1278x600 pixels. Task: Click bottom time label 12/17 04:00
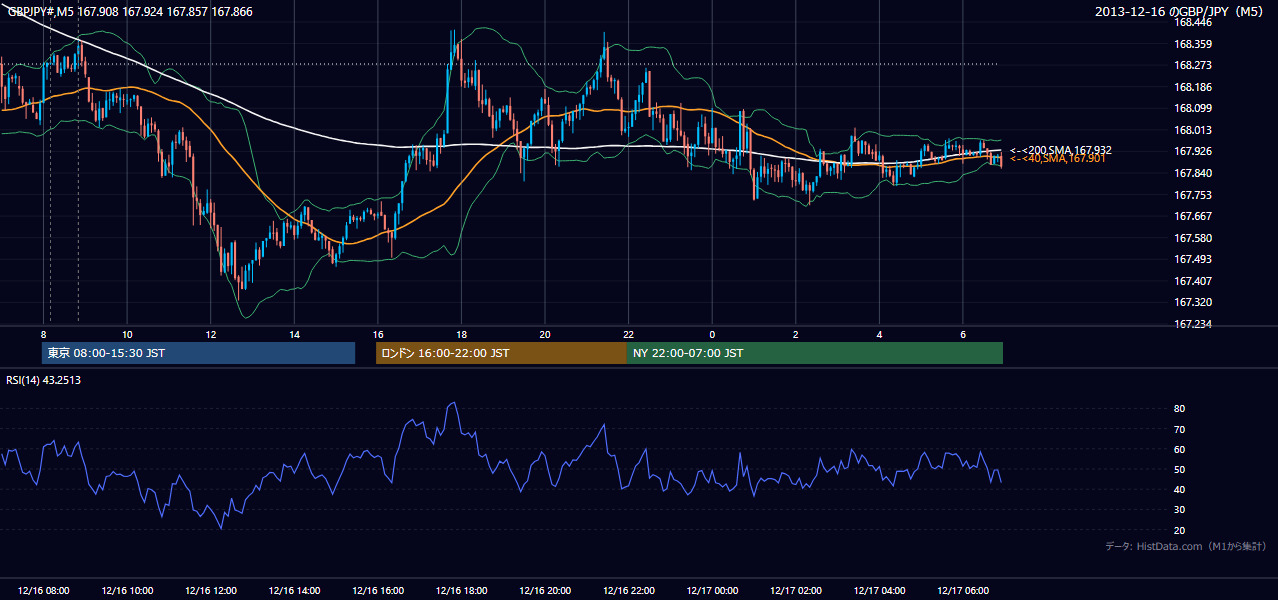click(x=879, y=591)
